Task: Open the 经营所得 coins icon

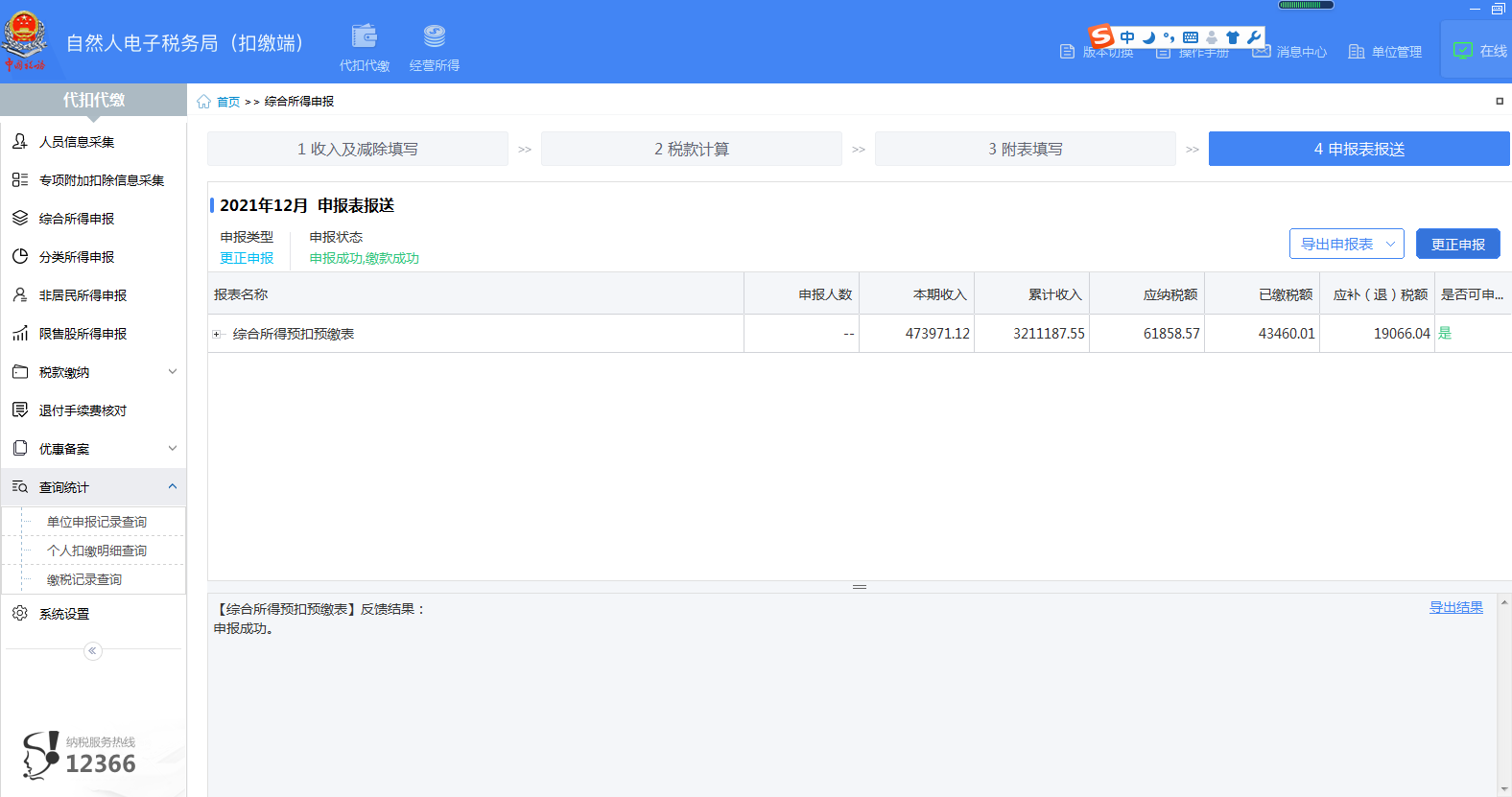Action: coord(435,37)
